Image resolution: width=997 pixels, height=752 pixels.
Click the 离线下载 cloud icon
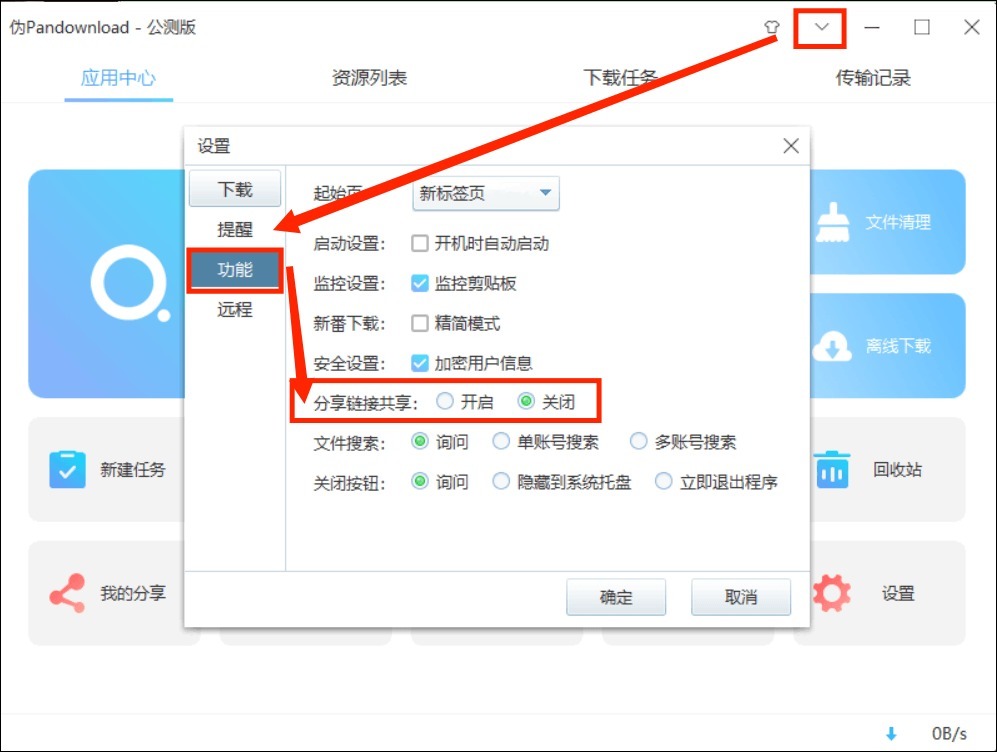pos(832,346)
